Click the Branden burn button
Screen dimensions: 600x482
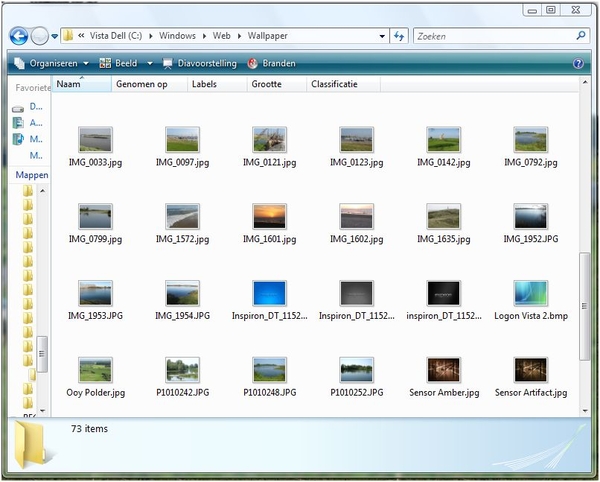point(272,63)
